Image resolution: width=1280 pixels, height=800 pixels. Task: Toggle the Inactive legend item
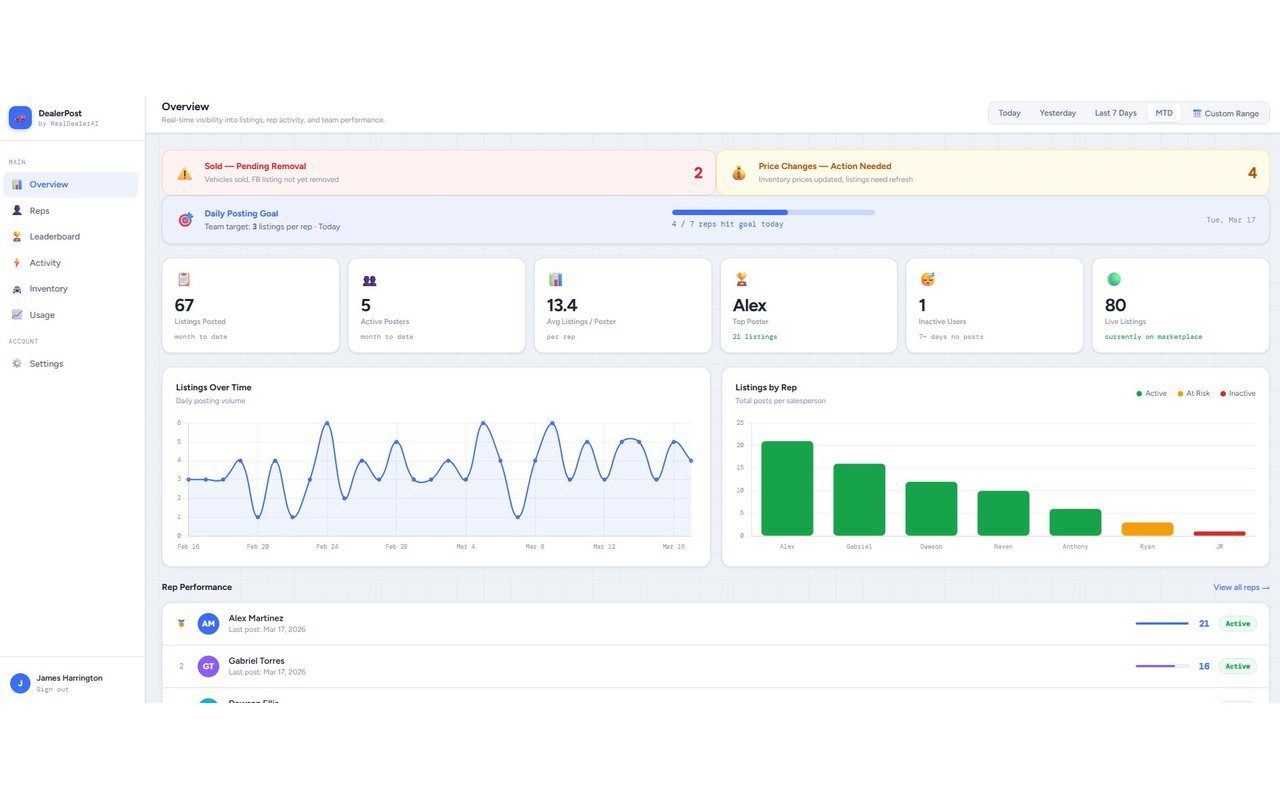click(1237, 394)
